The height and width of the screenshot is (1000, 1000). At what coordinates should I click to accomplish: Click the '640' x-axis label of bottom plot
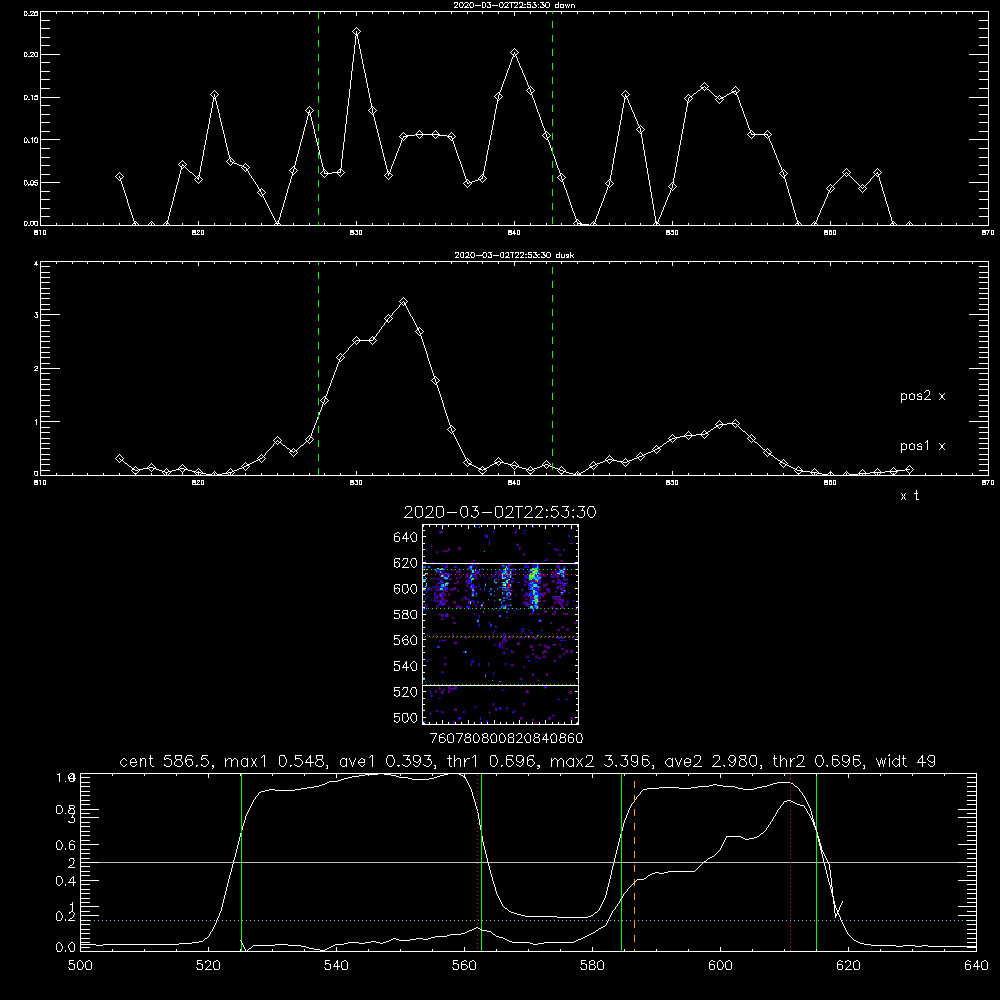click(976, 966)
